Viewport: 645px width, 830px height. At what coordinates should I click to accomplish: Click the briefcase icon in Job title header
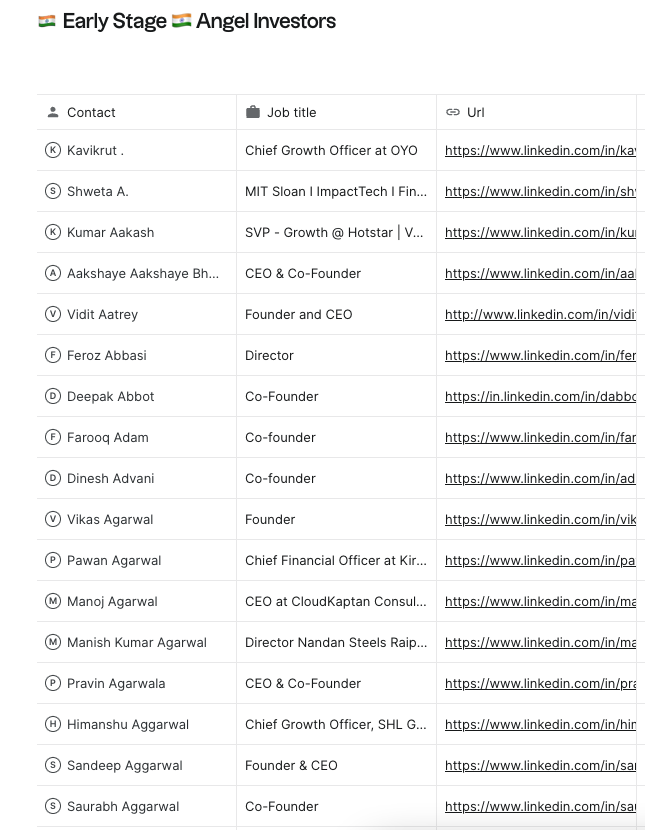253,113
